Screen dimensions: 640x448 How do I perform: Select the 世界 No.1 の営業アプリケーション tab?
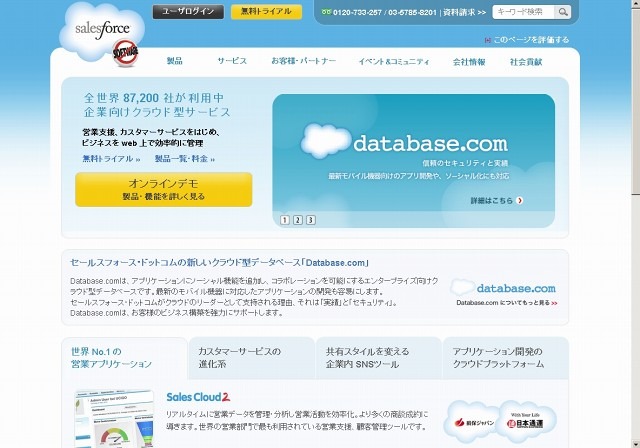click(124, 358)
